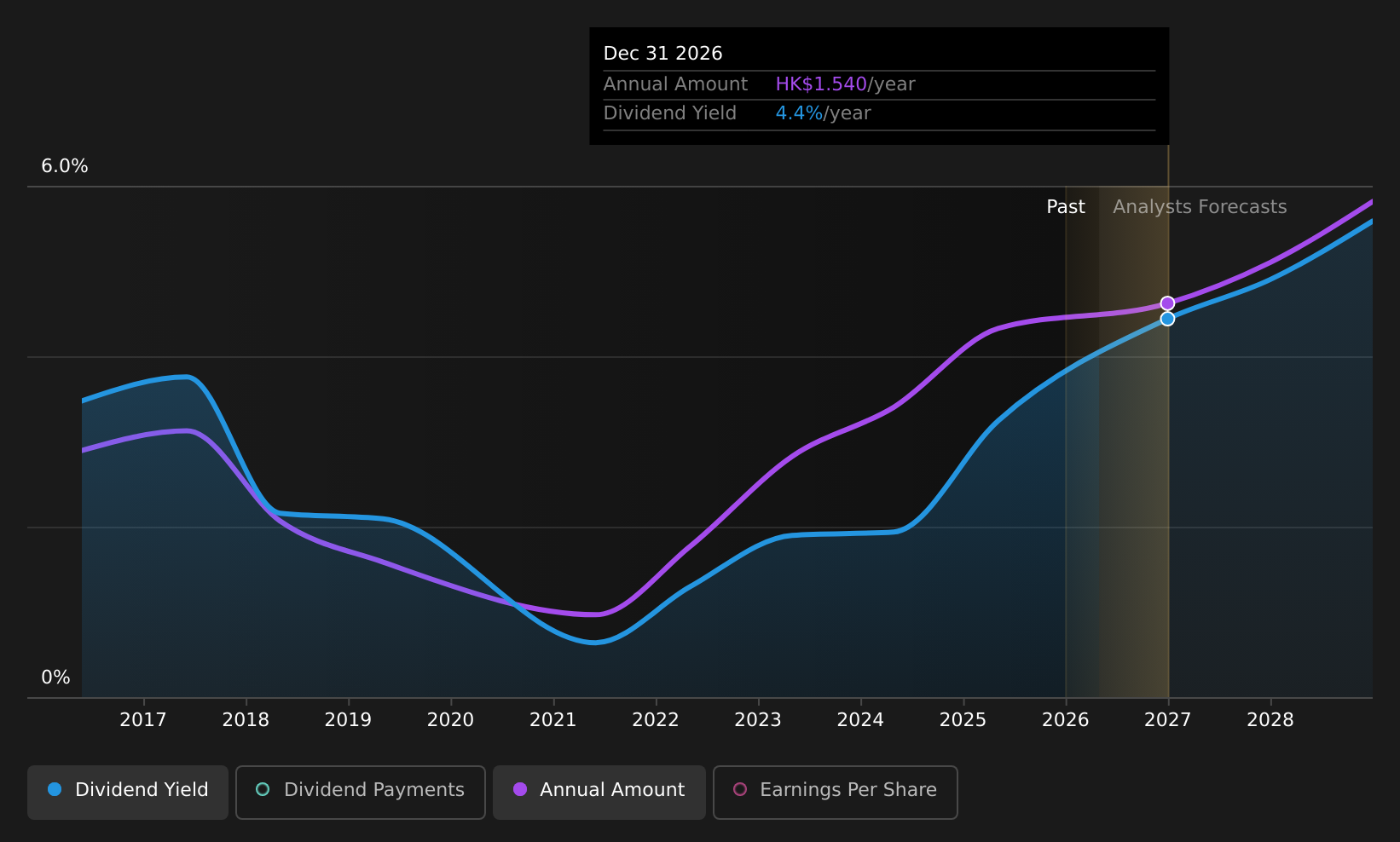
Task: Click the 2022 x-axis label
Action: pyautogui.click(x=656, y=720)
